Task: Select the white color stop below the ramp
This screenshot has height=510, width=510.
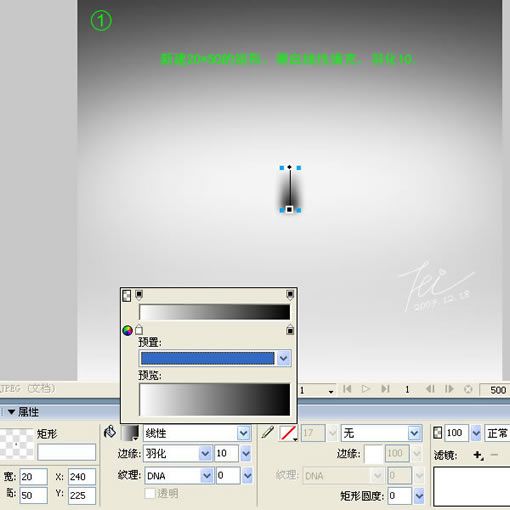Action: 139,330
